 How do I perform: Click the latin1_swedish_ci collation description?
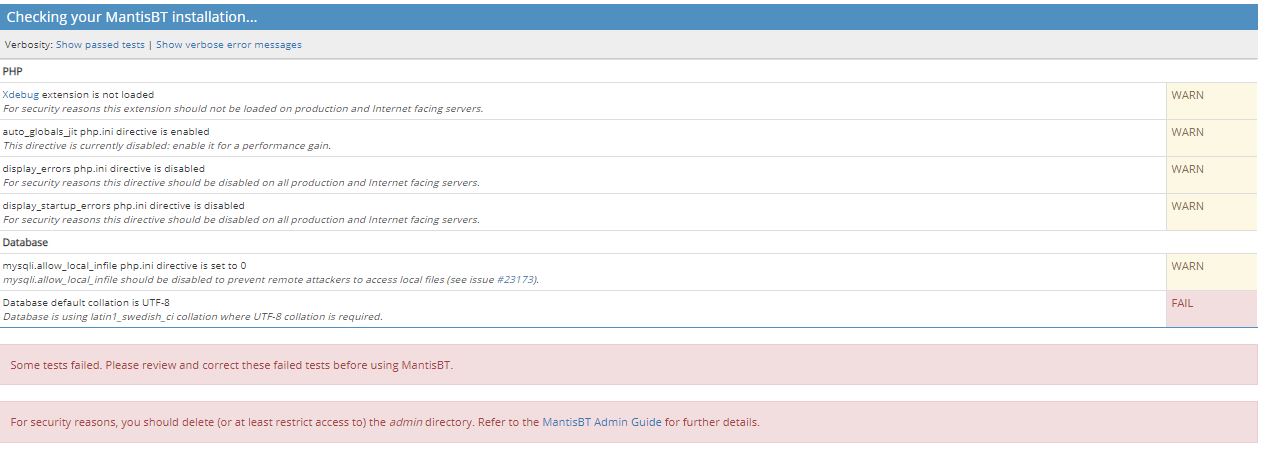coord(192,317)
